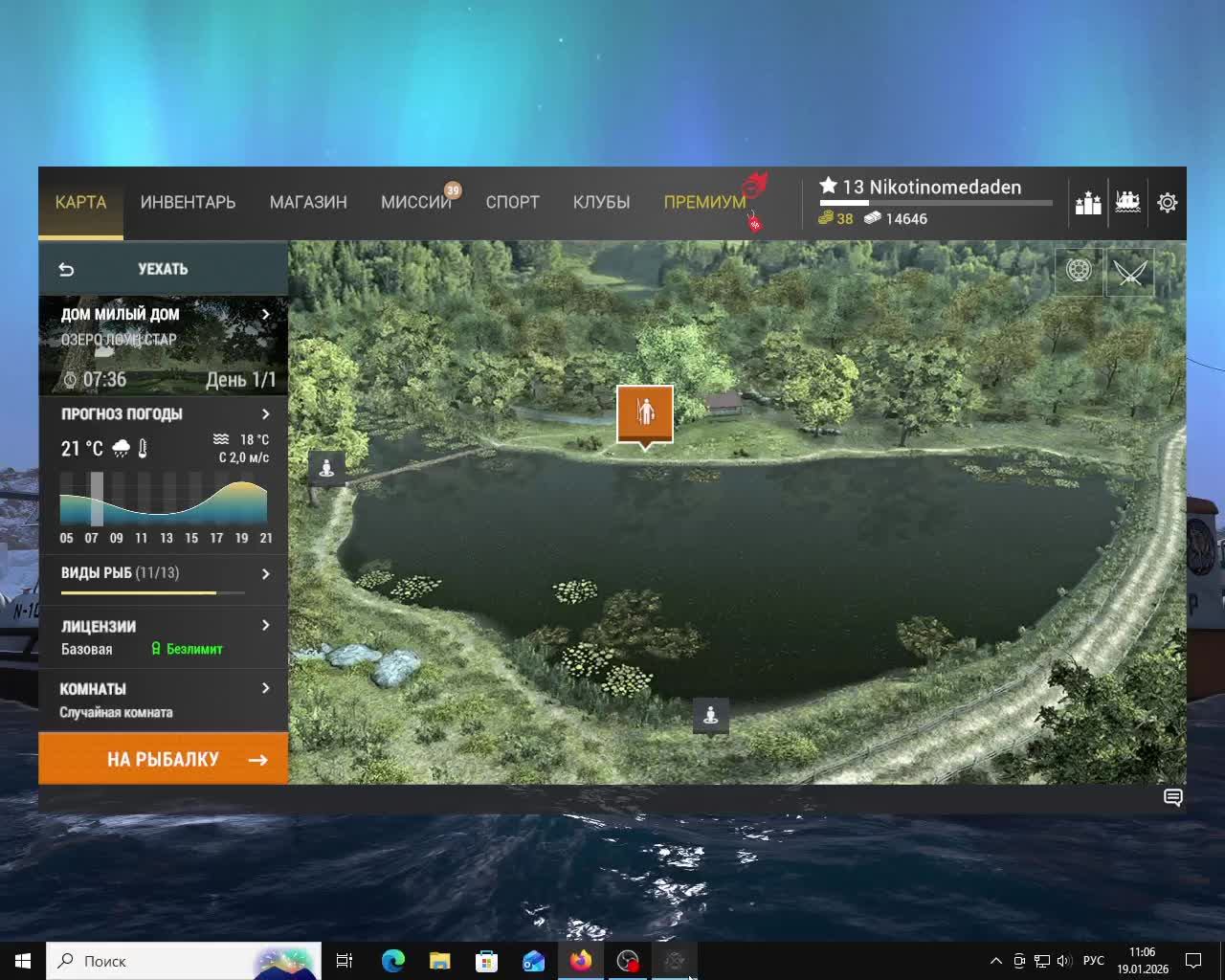
Task: Open the МАГАЗИН tab
Action: point(308,203)
